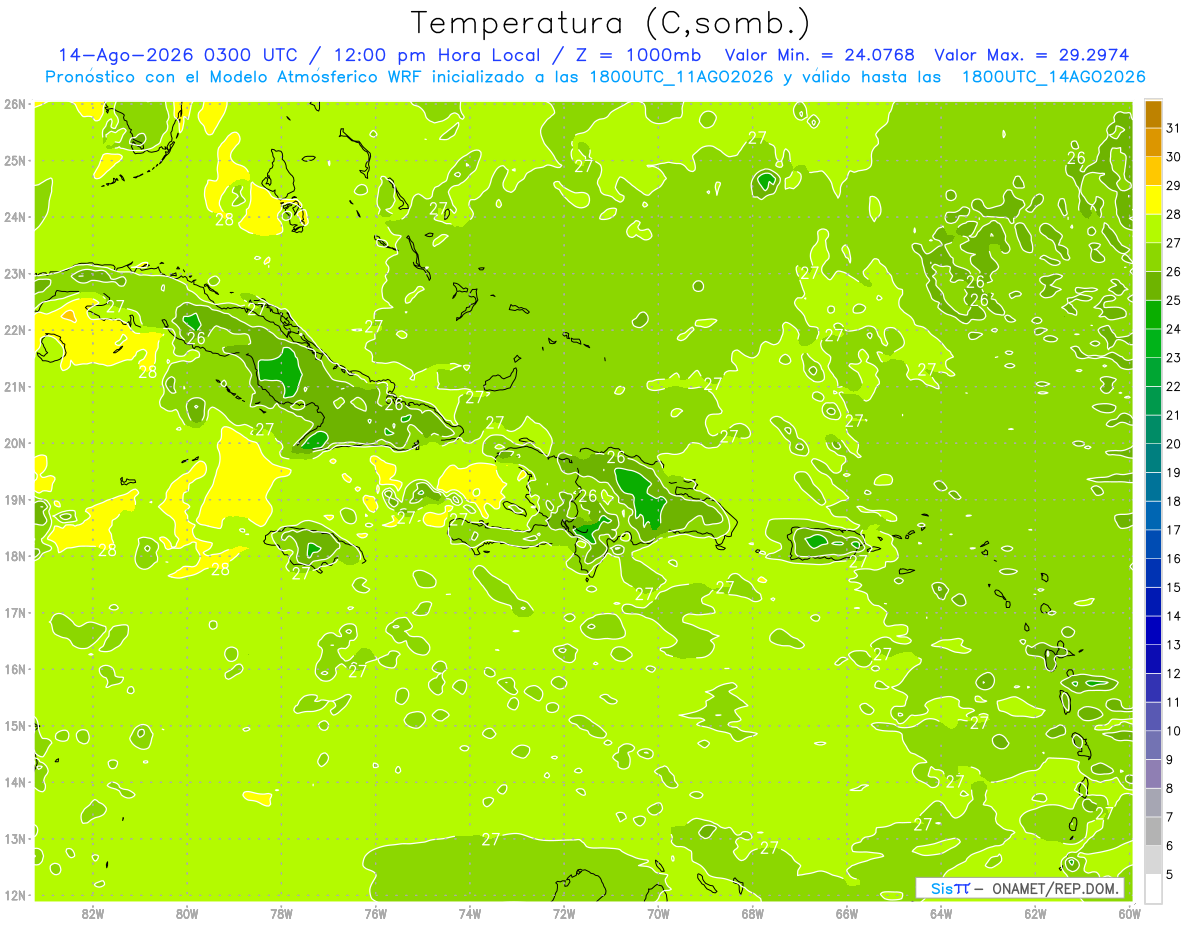1200x927 pixels.
Task: Click the 68W longitude label
Action: (753, 912)
